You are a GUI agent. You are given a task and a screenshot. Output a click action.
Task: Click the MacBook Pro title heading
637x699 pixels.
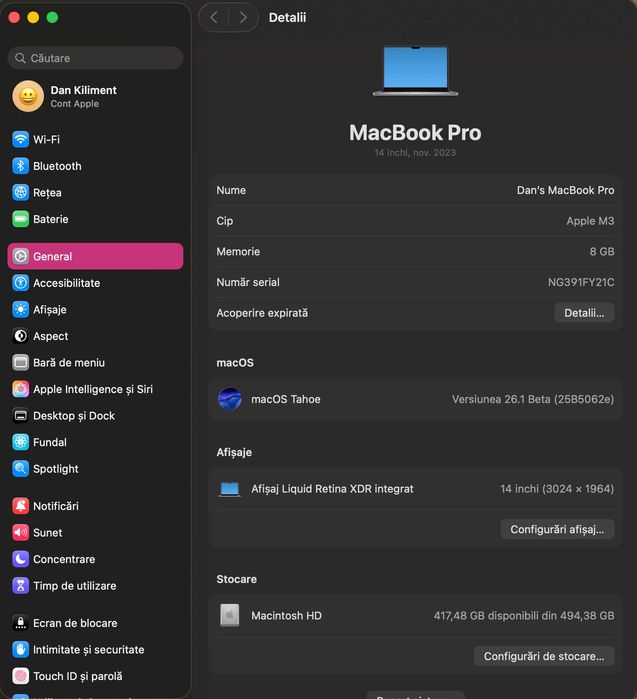[415, 132]
